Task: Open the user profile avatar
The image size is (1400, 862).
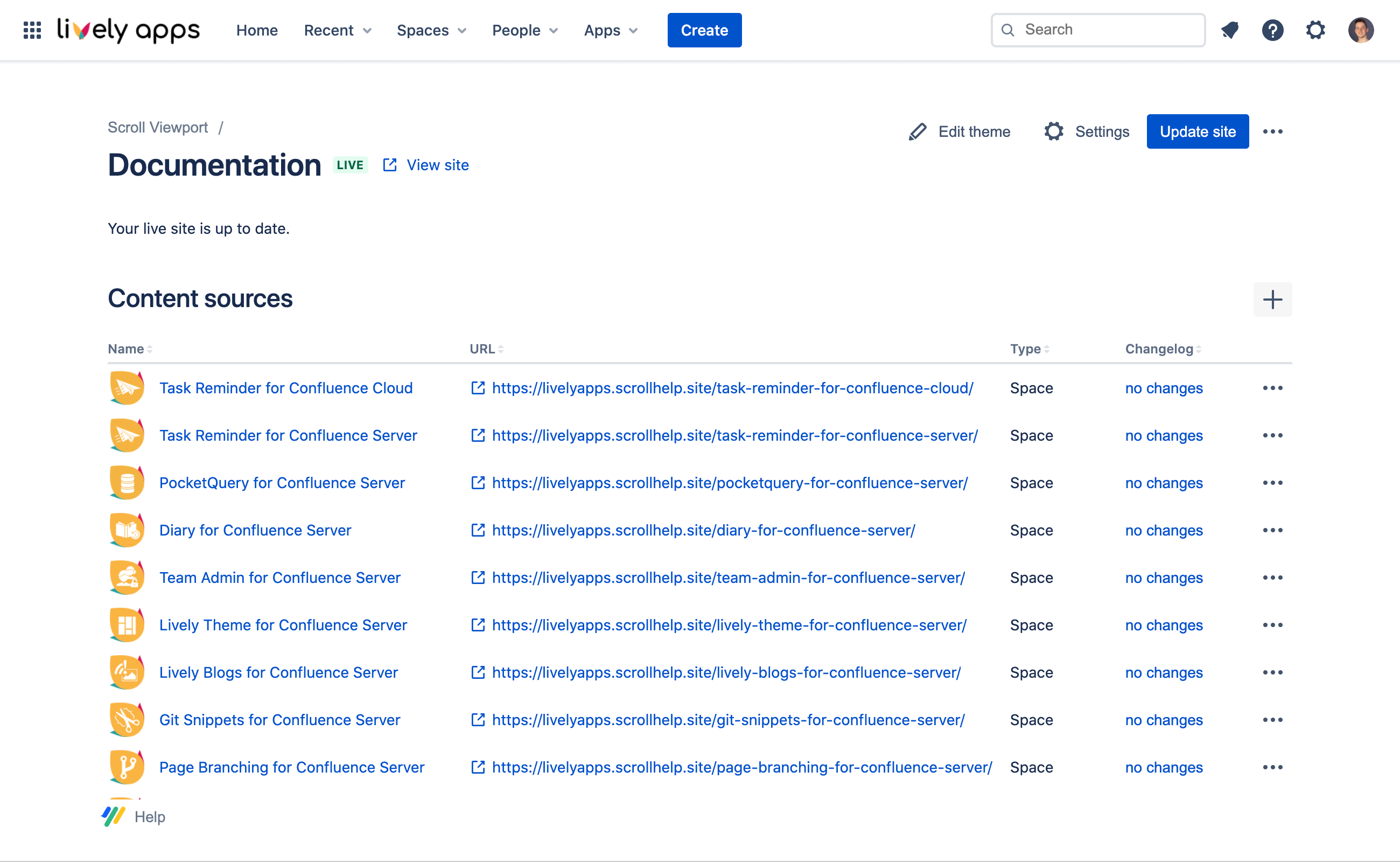Action: pyautogui.click(x=1361, y=30)
